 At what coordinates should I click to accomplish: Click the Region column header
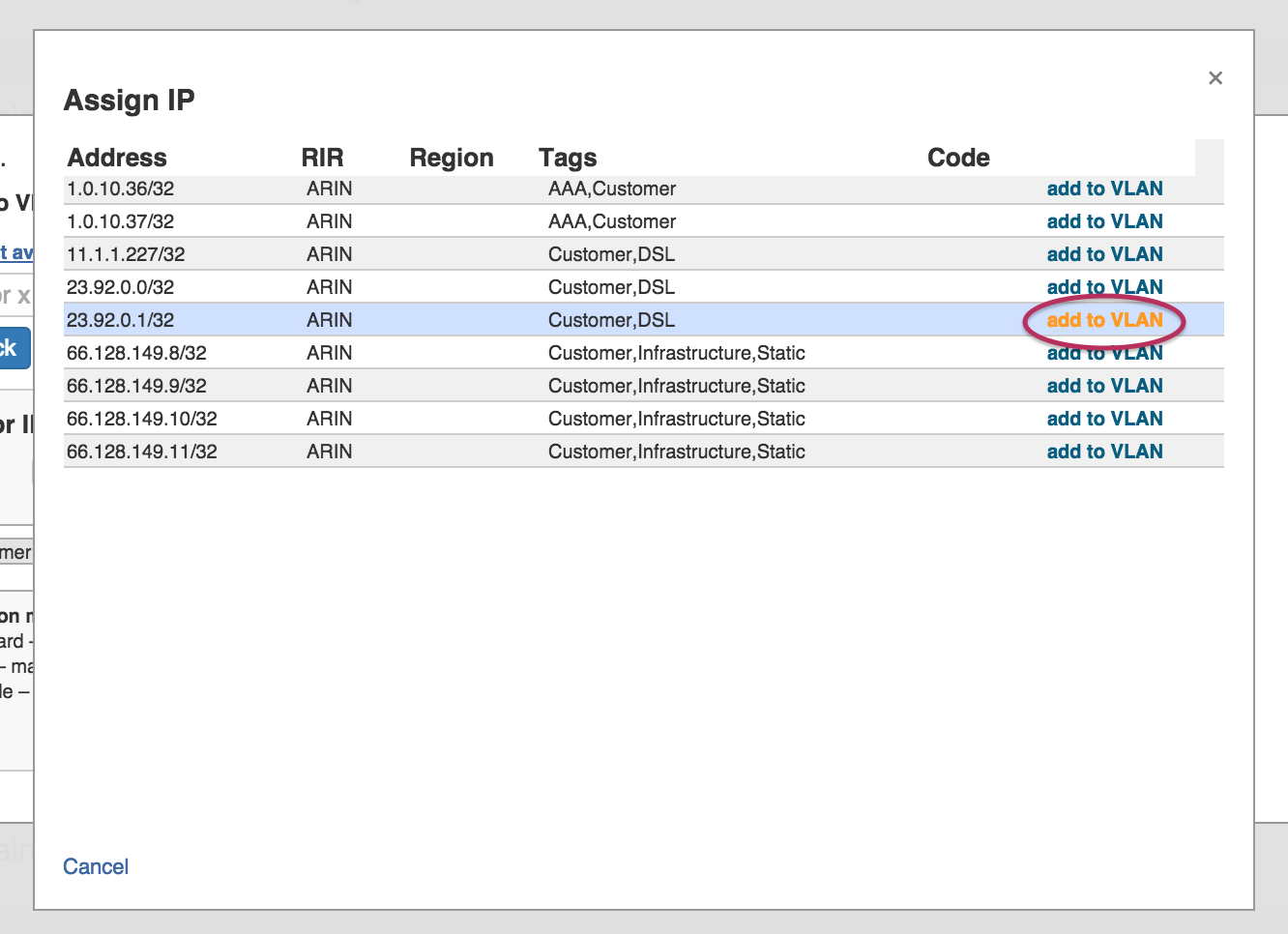click(x=452, y=158)
